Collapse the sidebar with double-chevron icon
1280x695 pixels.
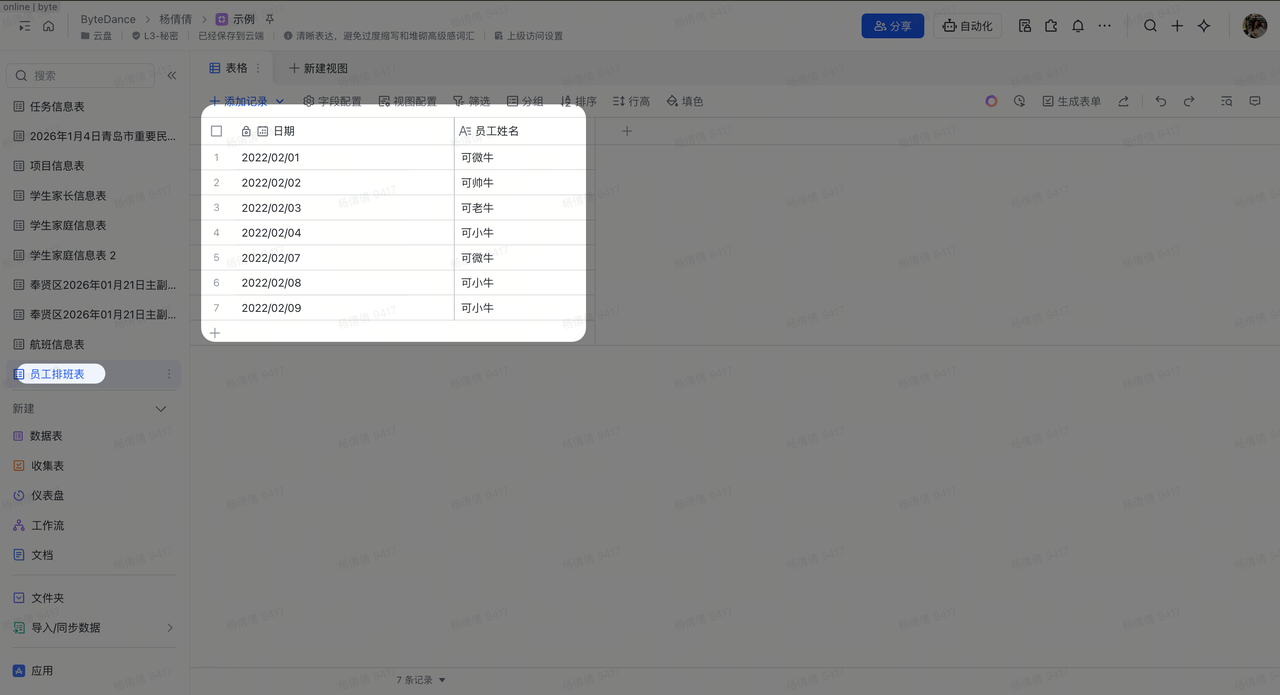pyautogui.click(x=172, y=76)
